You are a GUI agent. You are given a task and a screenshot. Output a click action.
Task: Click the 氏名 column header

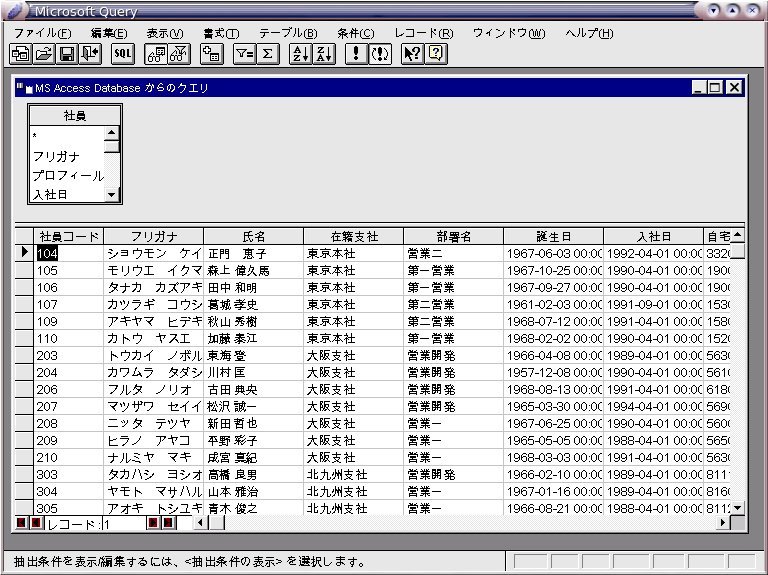(254, 237)
